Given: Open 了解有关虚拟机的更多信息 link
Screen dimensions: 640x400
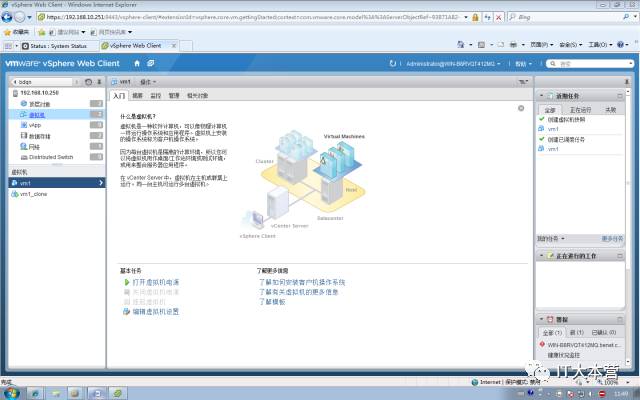Looking at the screenshot, I should pos(299,292).
